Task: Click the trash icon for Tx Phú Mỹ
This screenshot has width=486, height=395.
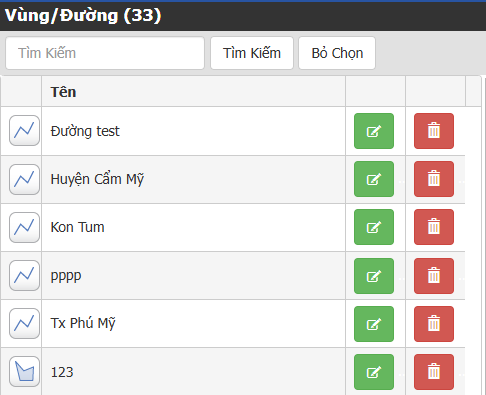Action: (x=434, y=324)
